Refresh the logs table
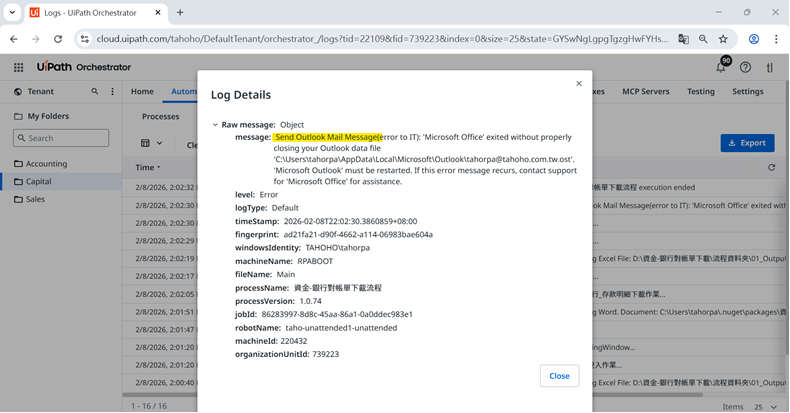The width and height of the screenshot is (790, 413). click(771, 168)
